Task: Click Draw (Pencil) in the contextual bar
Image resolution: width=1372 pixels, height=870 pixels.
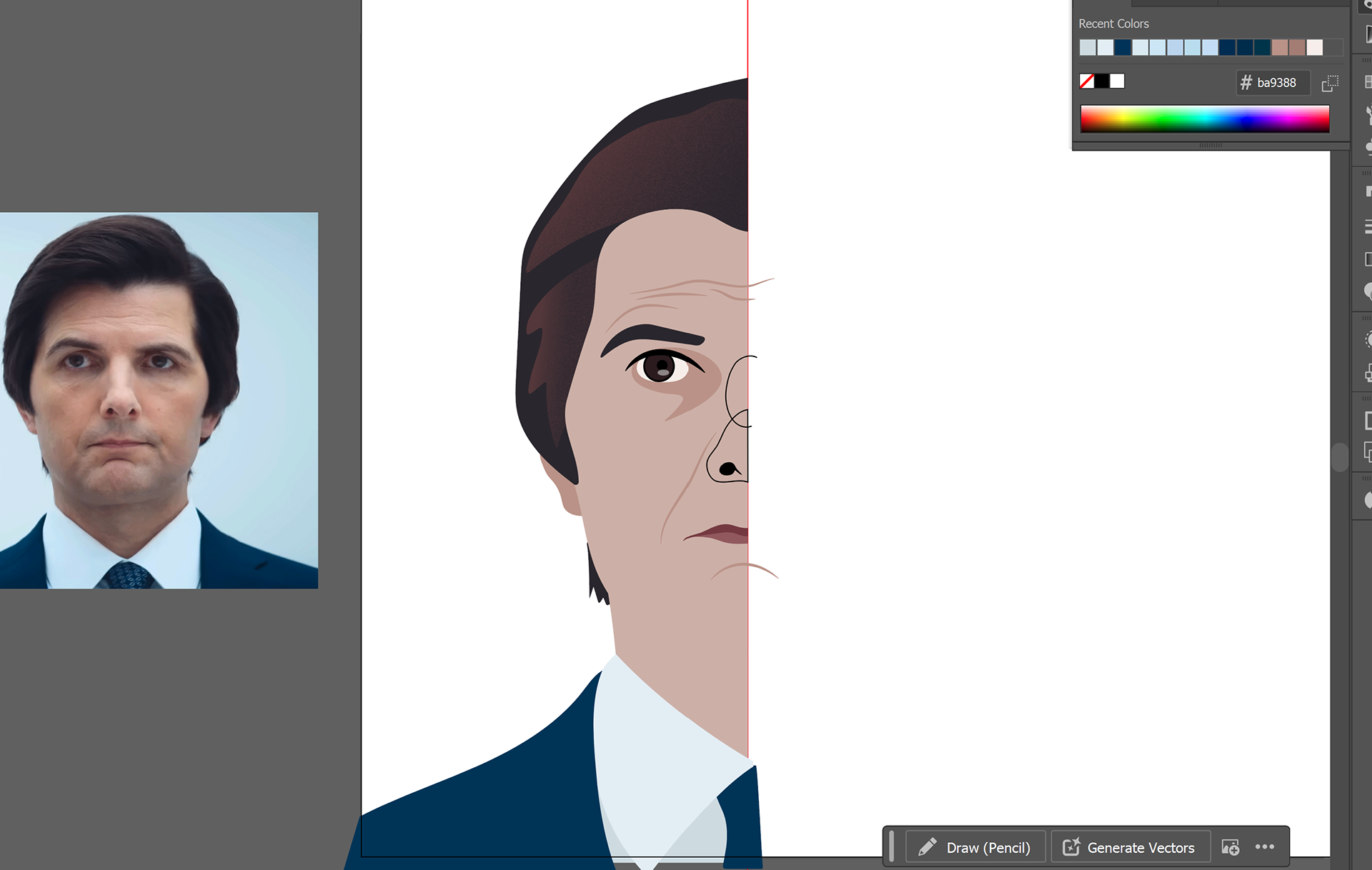Action: click(x=975, y=847)
